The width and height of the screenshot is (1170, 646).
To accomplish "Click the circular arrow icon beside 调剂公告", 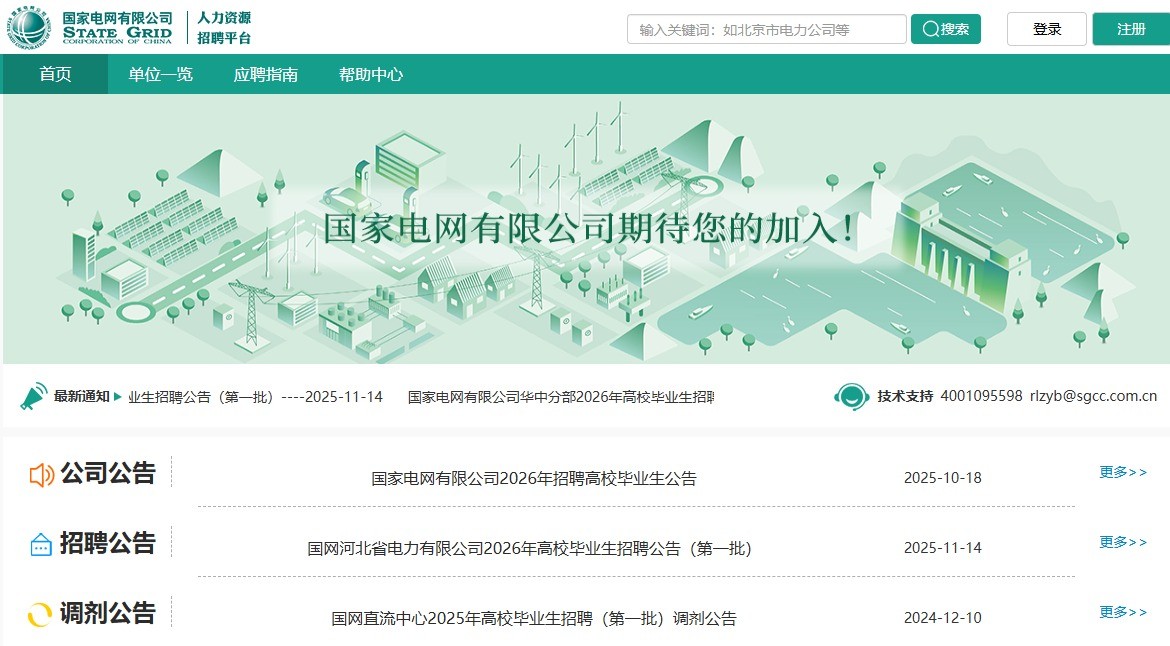I will click(41, 614).
